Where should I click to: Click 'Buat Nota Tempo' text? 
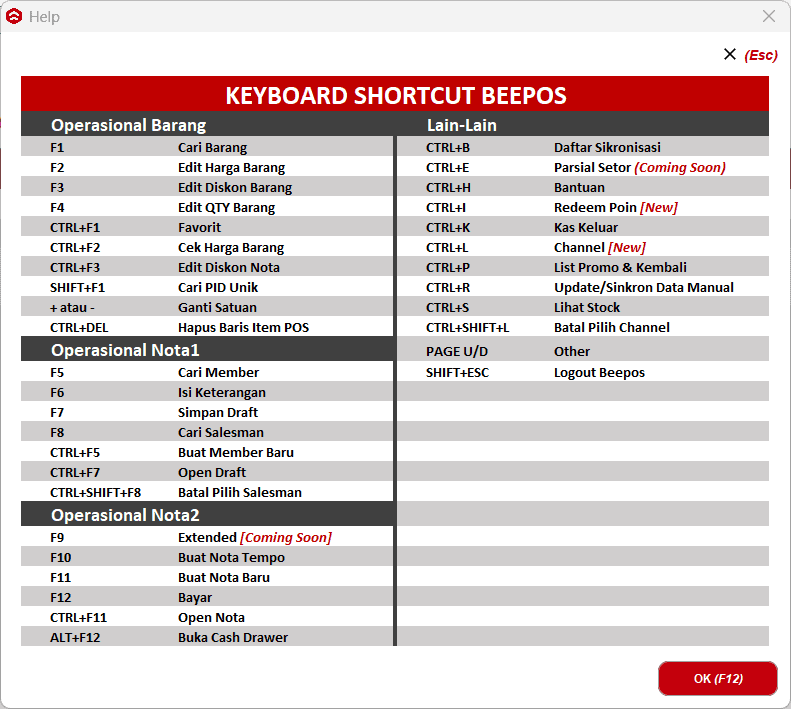point(231,558)
